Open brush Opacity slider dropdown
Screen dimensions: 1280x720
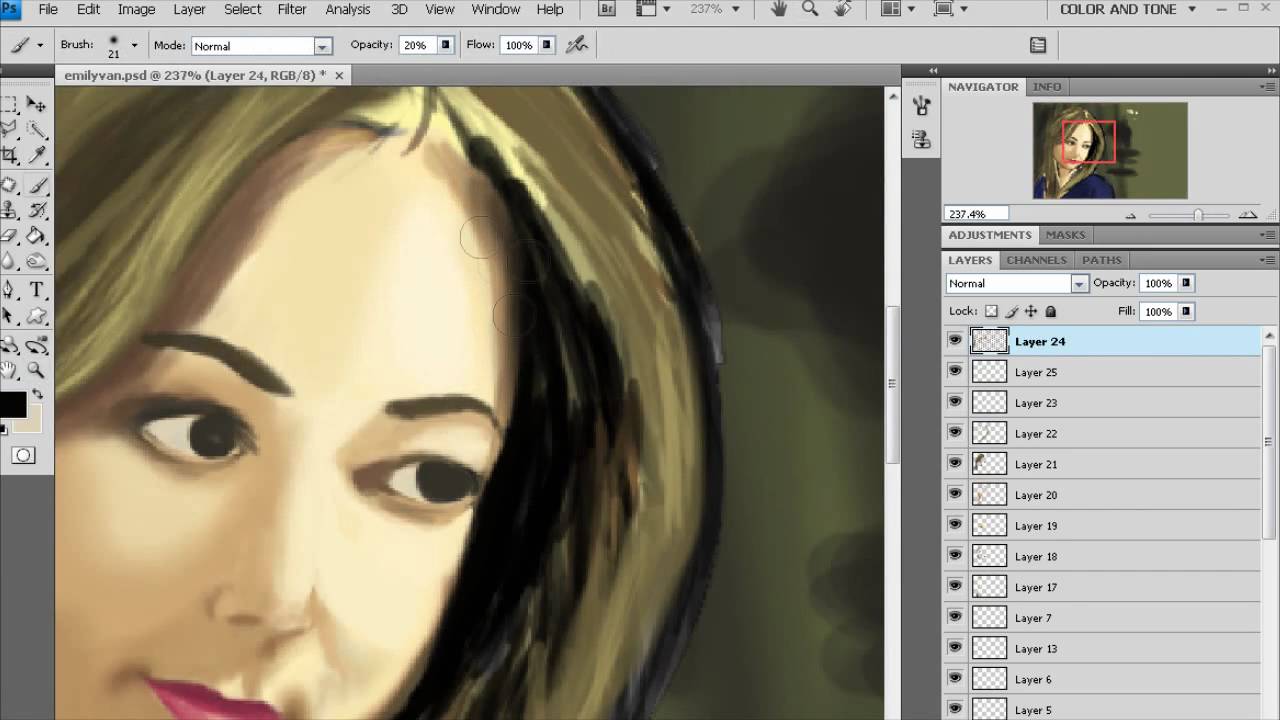(x=445, y=45)
